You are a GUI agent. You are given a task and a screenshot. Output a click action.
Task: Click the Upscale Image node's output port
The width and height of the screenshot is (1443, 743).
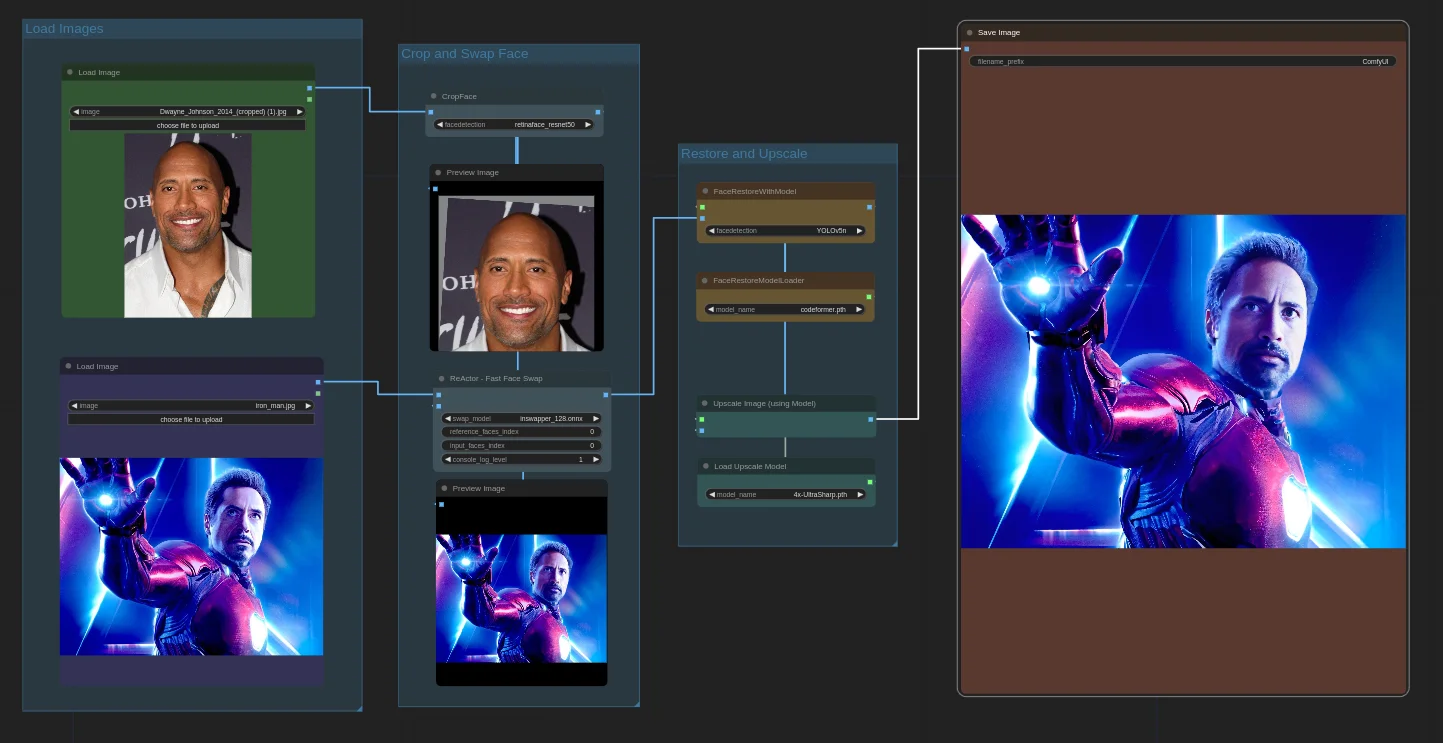tap(871, 419)
